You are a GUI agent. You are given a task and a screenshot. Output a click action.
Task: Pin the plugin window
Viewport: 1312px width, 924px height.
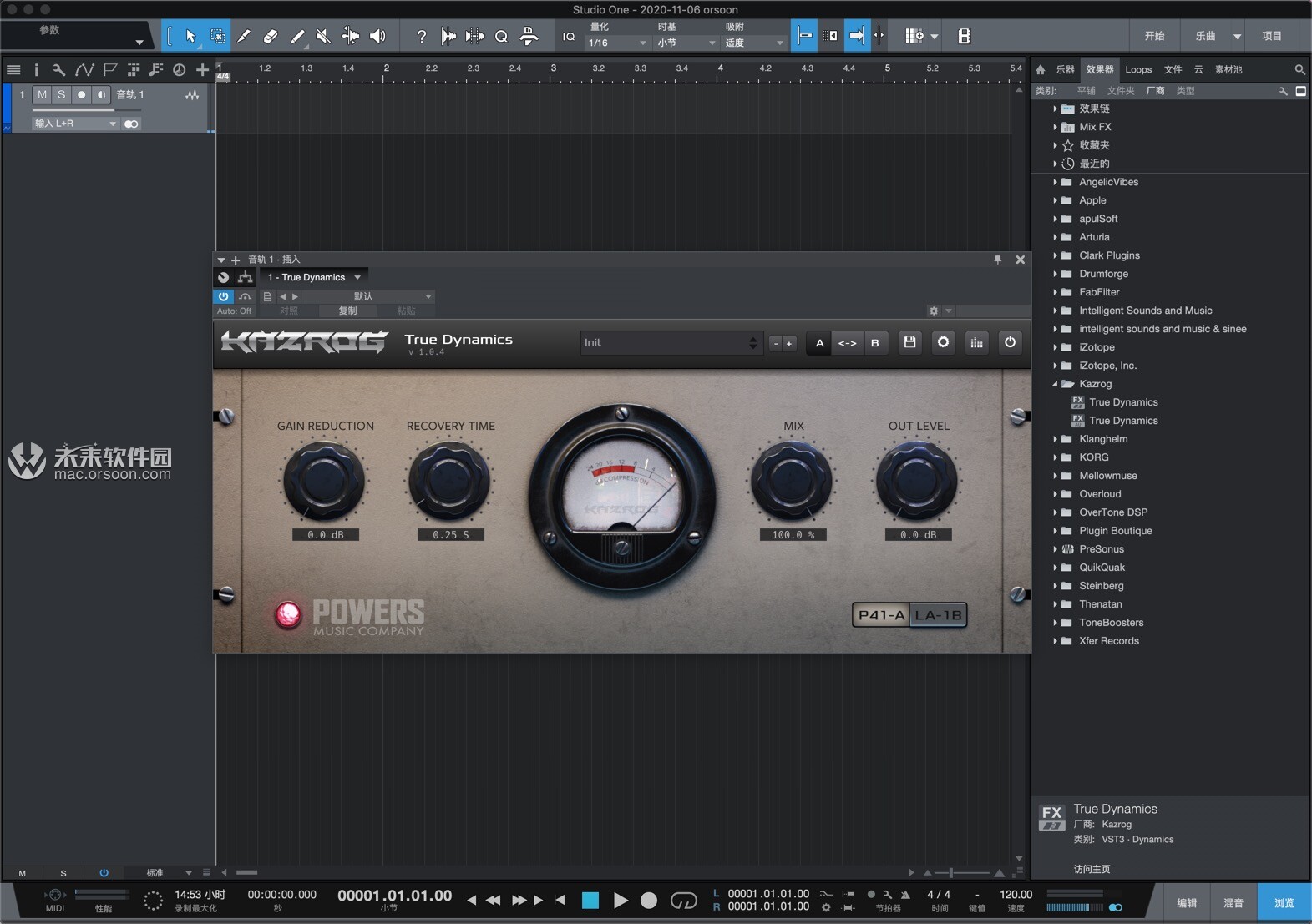click(997, 260)
